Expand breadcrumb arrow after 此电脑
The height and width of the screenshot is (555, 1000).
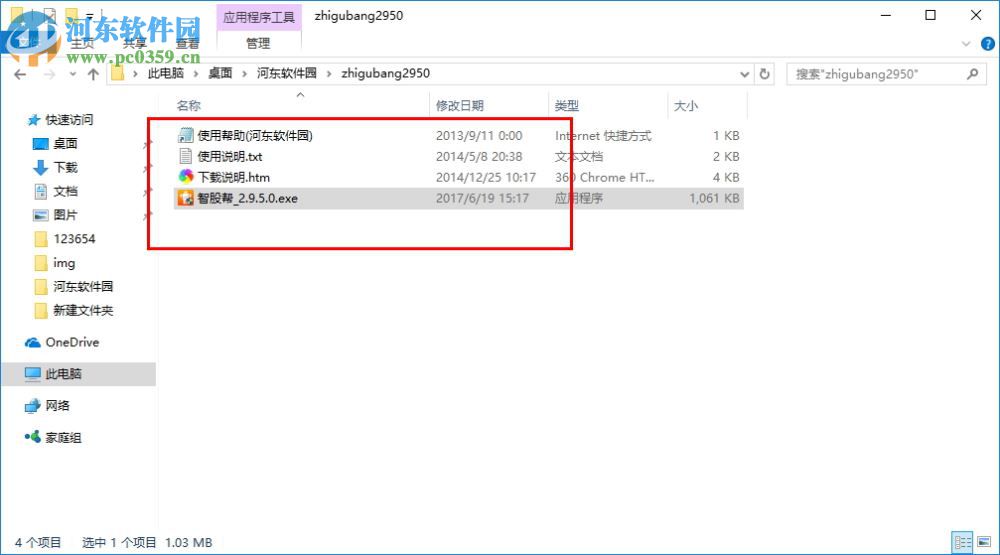click(196, 74)
